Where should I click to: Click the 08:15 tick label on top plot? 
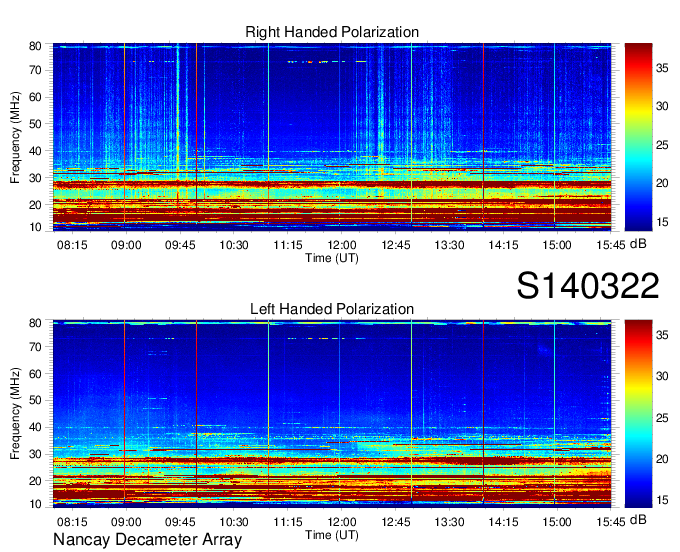(72, 245)
